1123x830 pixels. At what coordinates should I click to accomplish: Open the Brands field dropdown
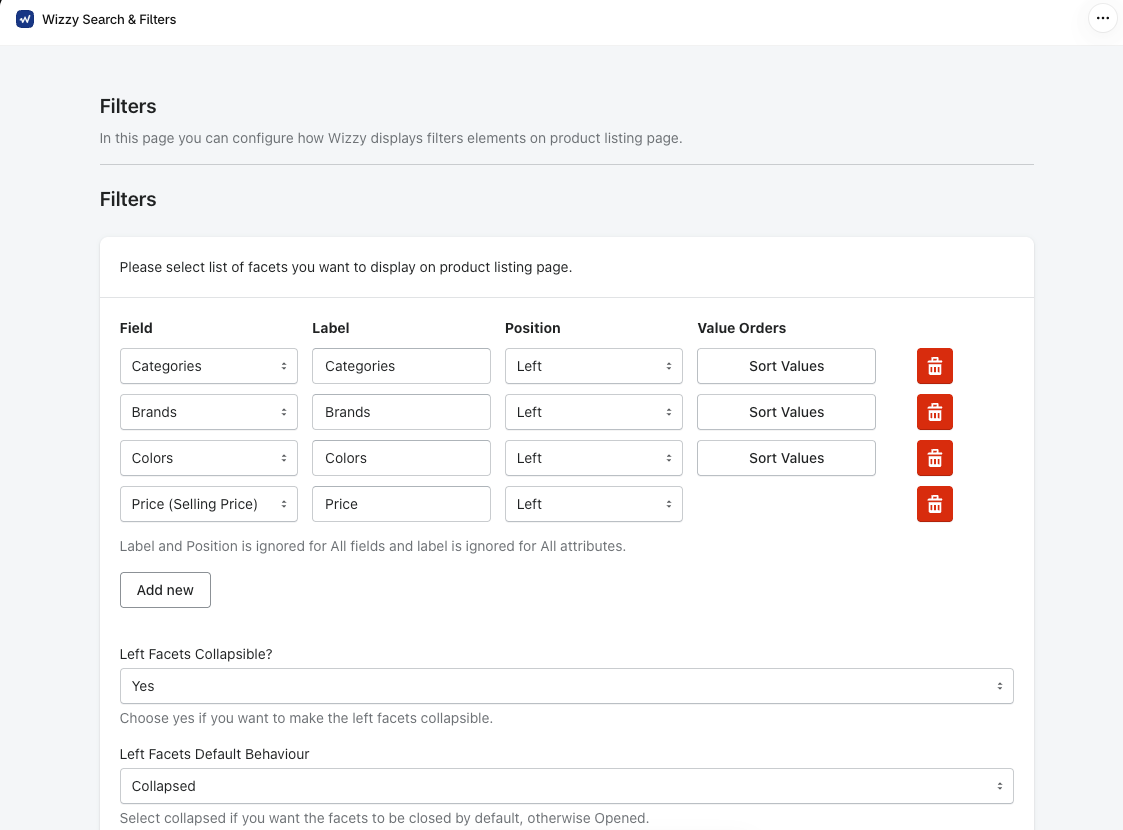pyautogui.click(x=208, y=412)
